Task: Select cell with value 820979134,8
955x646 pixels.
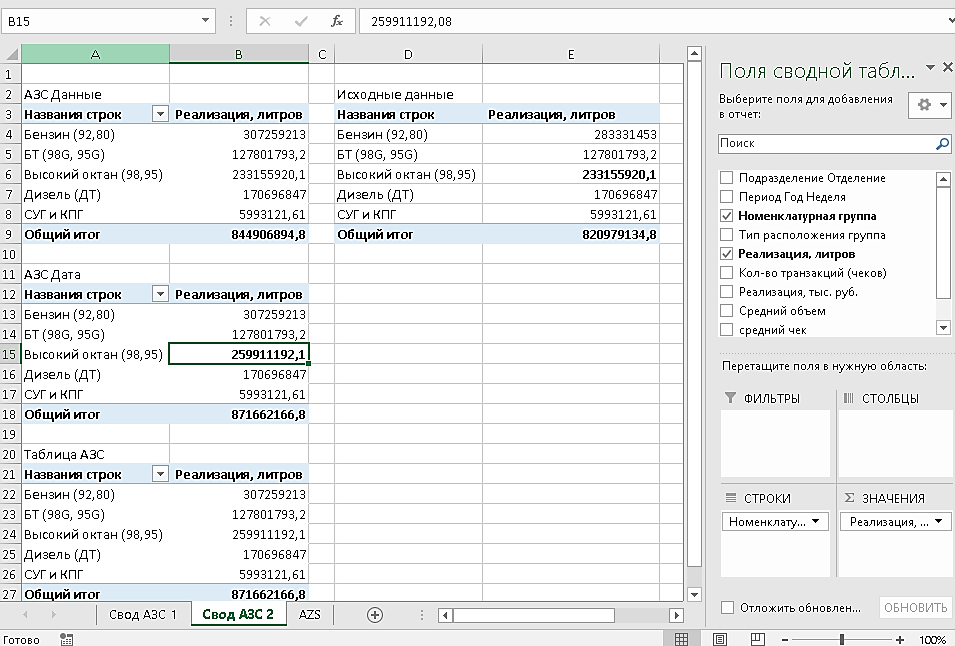Action: click(571, 234)
